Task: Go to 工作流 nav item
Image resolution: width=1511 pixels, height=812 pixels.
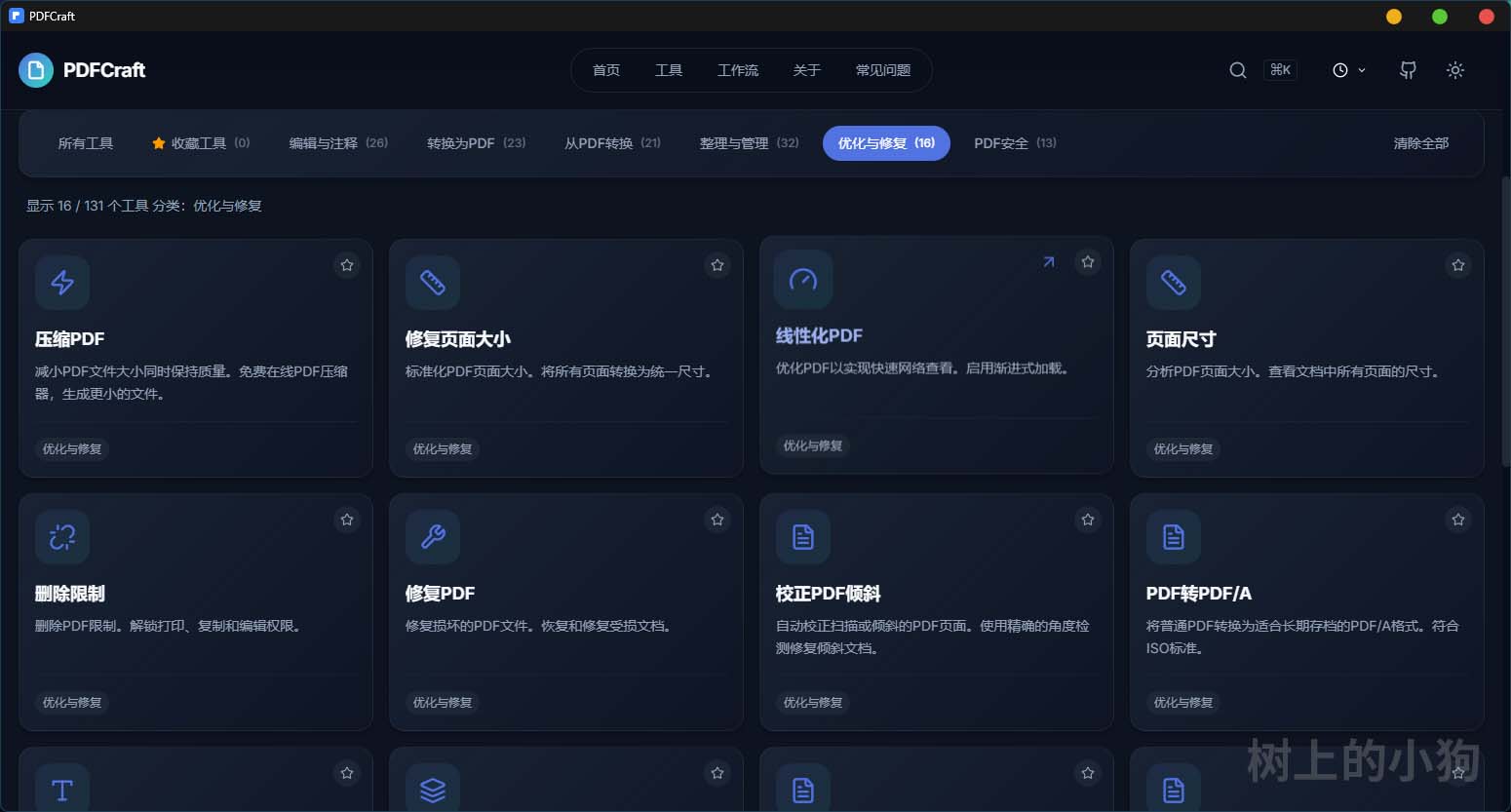Action: point(738,70)
